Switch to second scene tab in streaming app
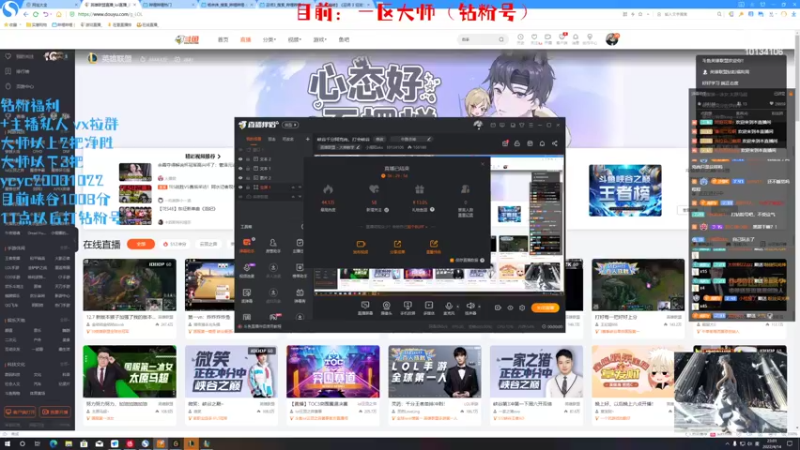Screen dimensions: 800x450 (x=272, y=139)
